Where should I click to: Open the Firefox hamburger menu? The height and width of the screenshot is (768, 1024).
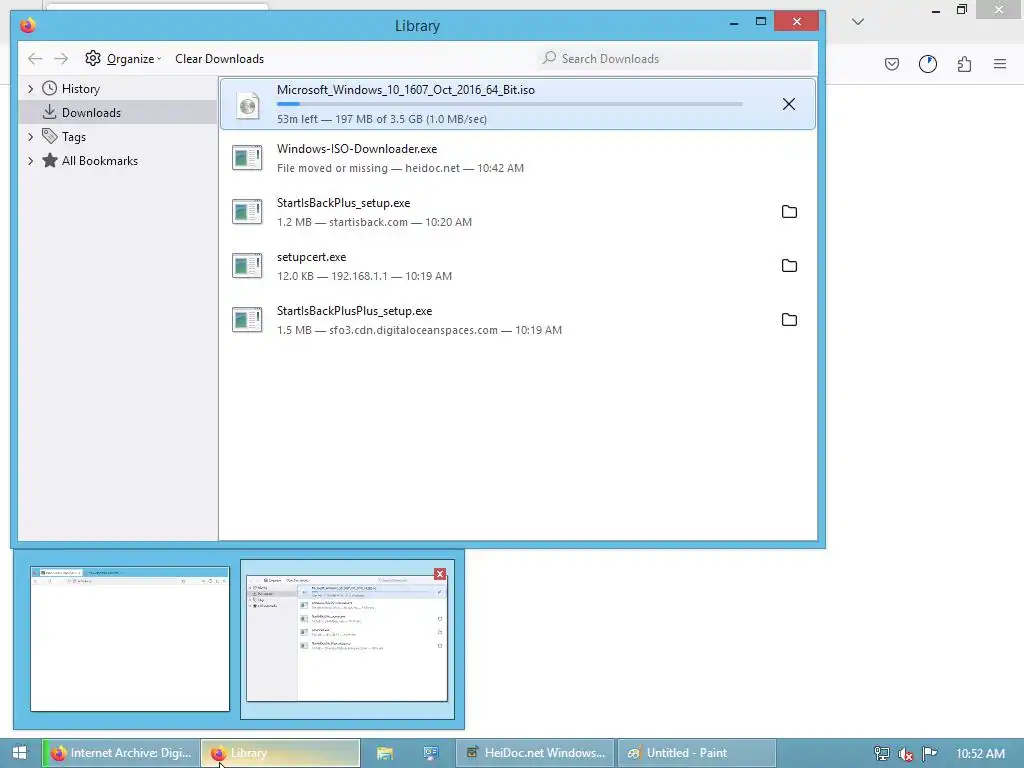(1000, 64)
